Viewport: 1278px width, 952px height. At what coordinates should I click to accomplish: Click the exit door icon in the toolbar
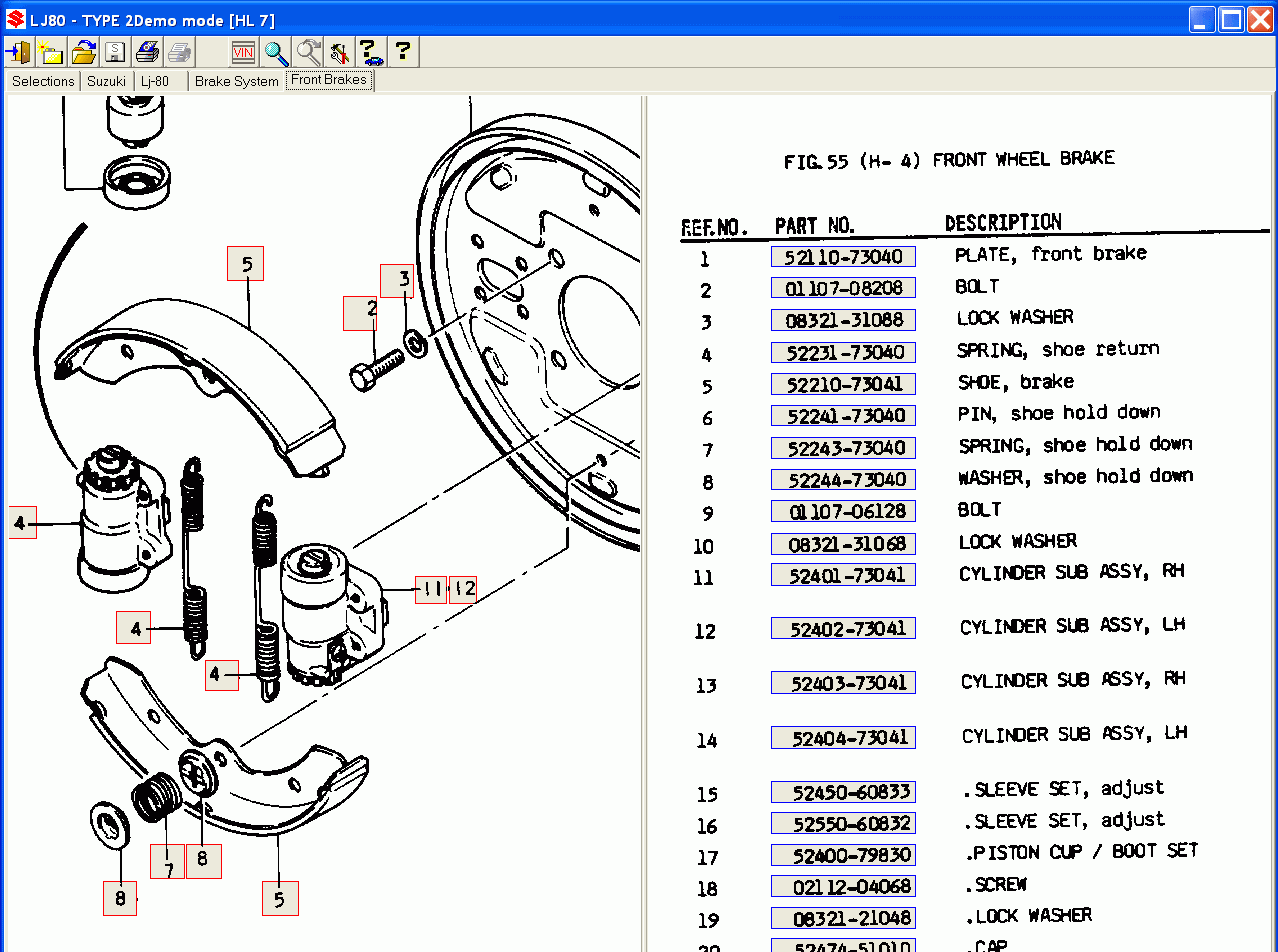pos(19,52)
